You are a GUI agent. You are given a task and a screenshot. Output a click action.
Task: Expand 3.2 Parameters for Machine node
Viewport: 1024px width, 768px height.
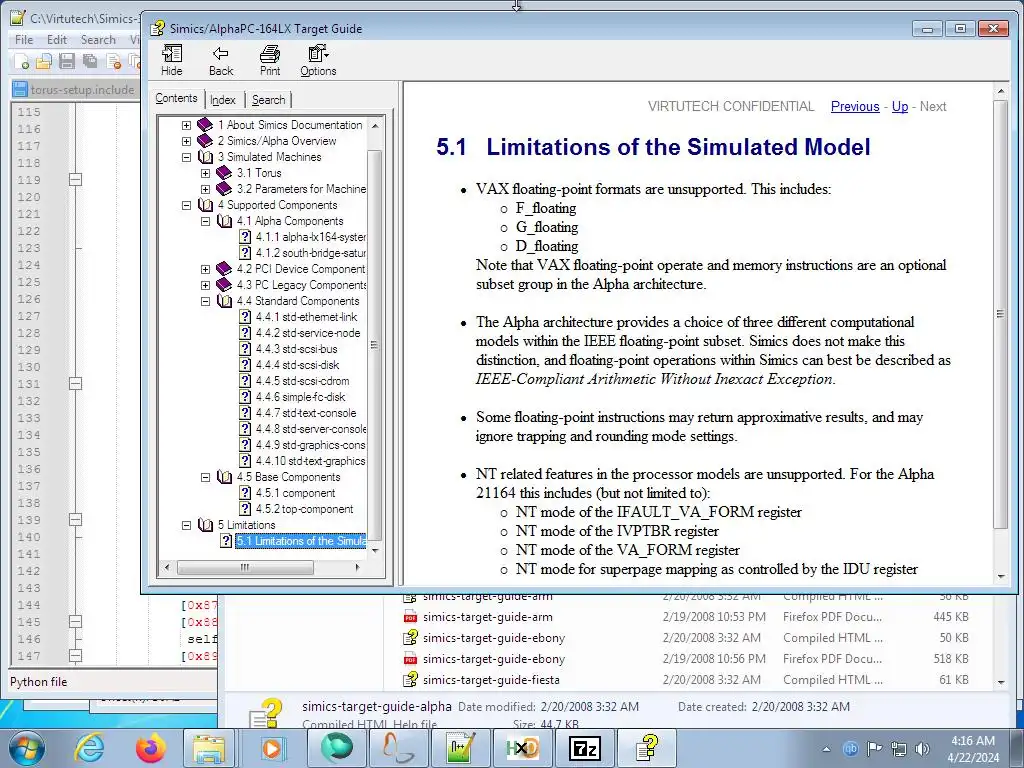(x=205, y=189)
